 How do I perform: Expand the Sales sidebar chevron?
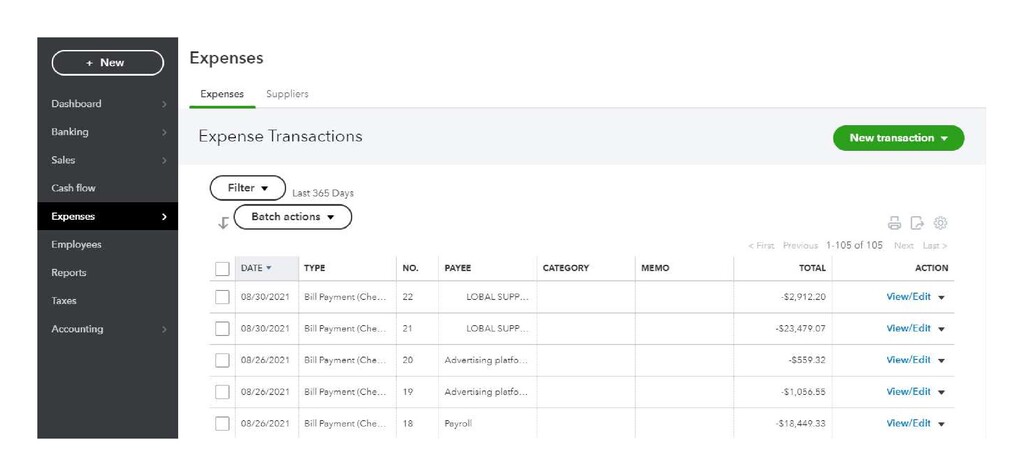(x=164, y=160)
